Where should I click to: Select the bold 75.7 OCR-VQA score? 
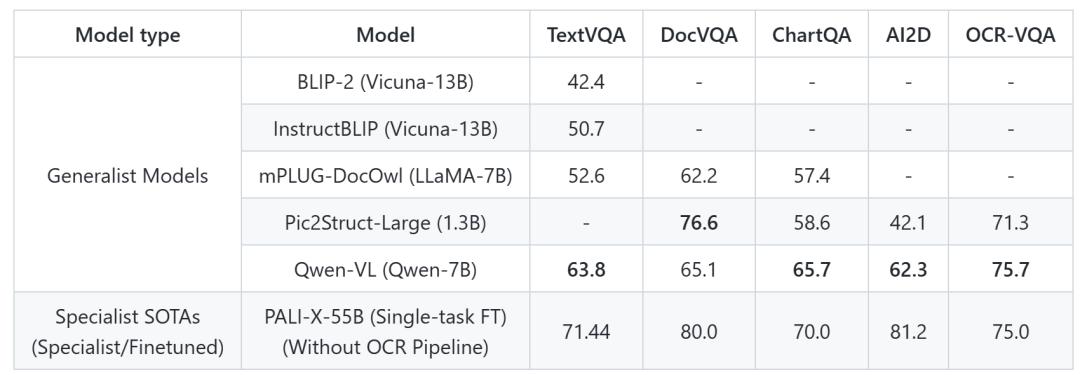[x=1010, y=269]
